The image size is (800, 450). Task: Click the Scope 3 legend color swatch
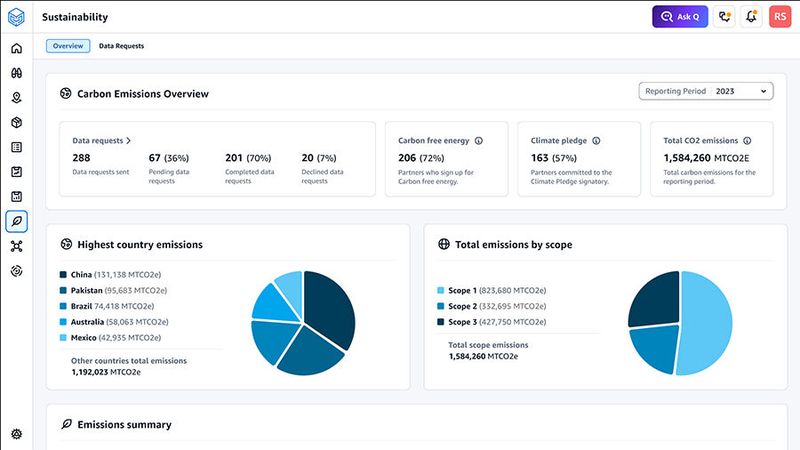pos(441,322)
